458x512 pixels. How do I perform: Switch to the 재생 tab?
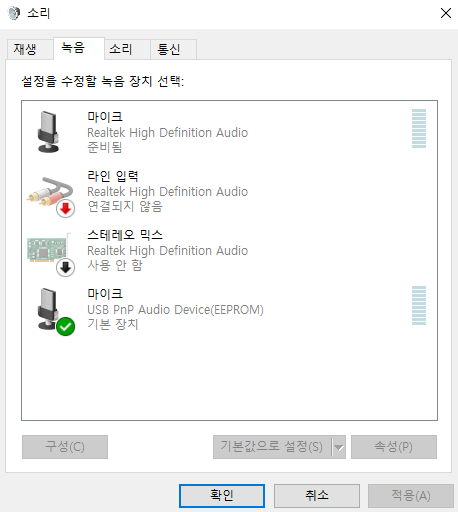[x=30, y=49]
